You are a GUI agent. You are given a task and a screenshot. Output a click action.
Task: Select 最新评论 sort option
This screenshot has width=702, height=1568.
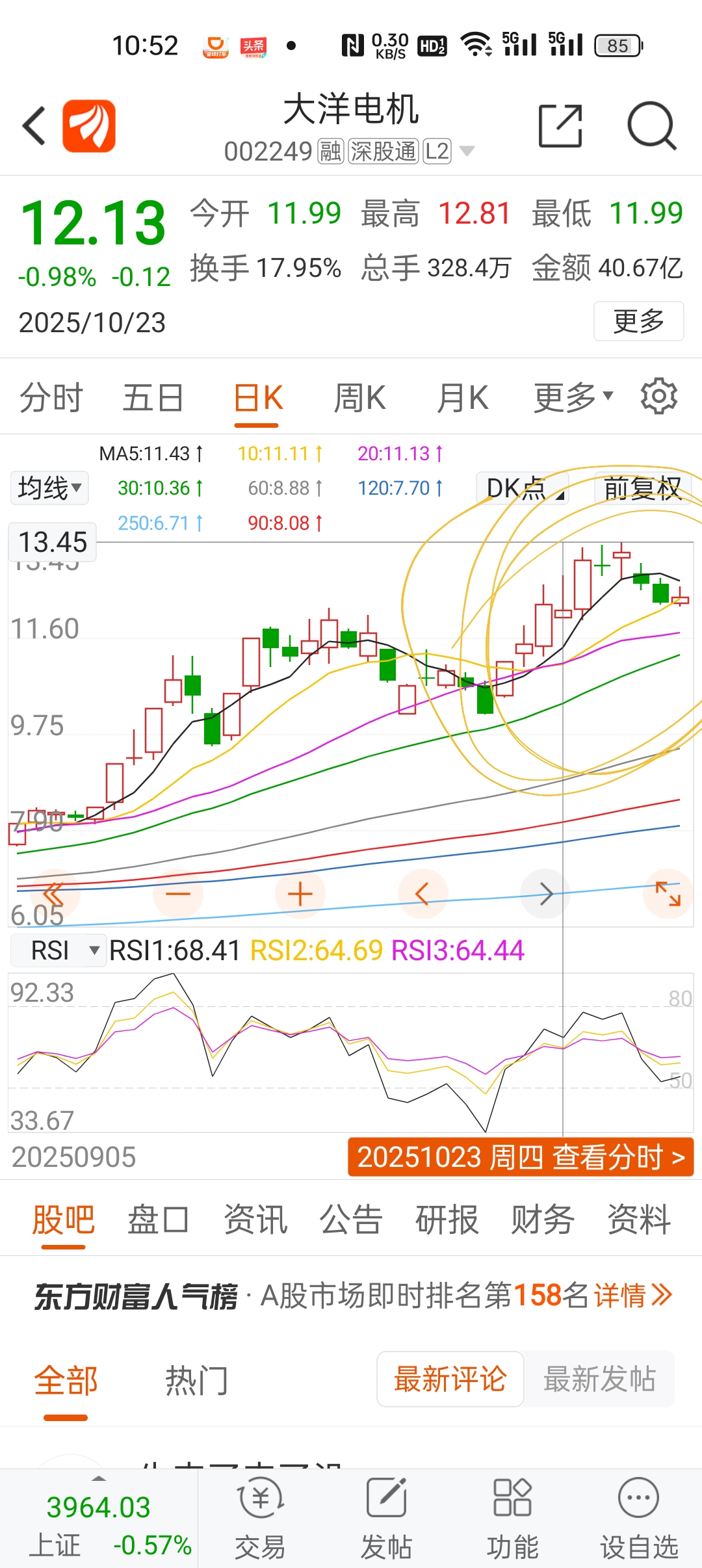click(x=450, y=1379)
